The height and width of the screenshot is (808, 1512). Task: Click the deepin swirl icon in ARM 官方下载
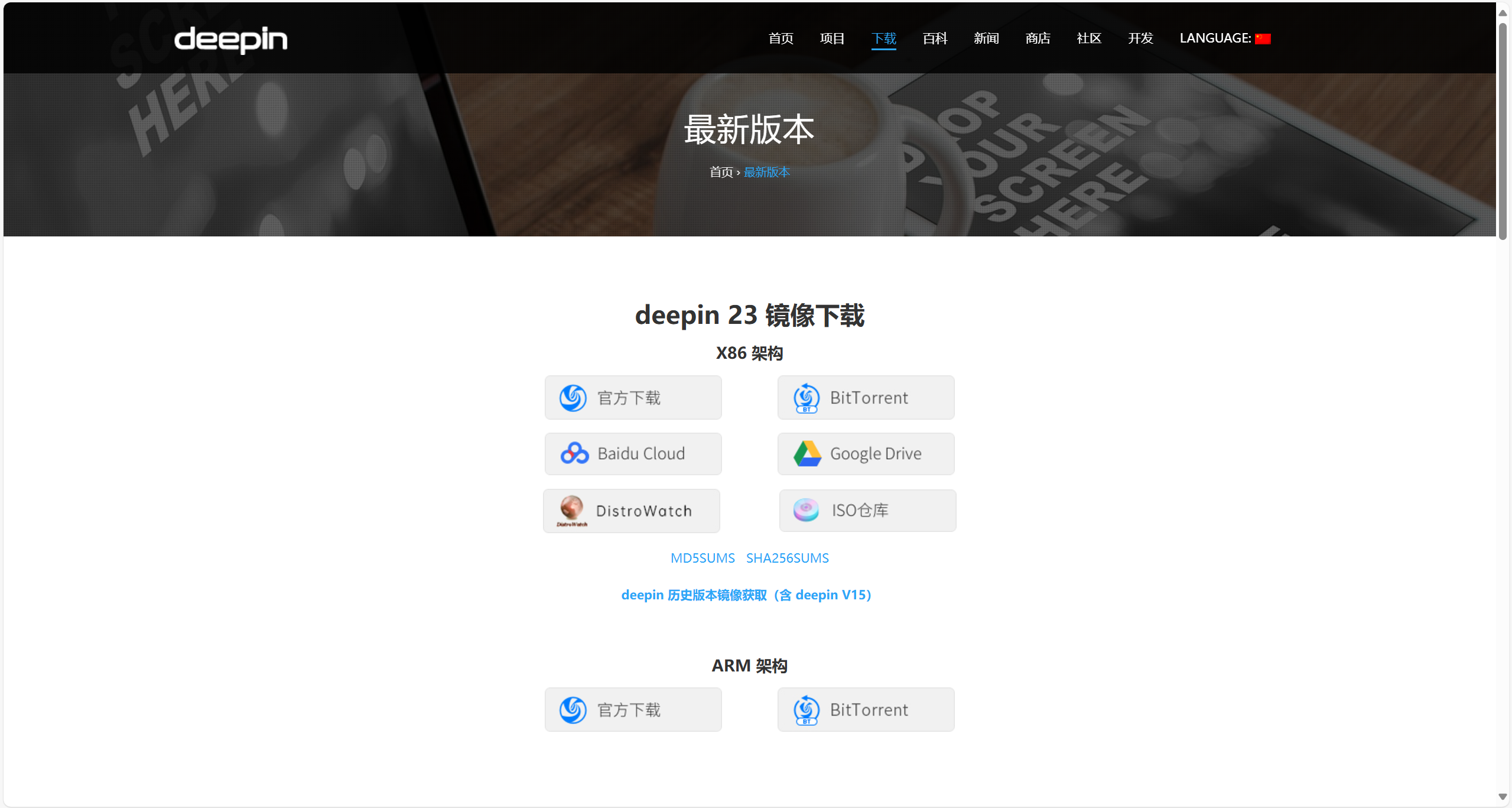click(573, 710)
